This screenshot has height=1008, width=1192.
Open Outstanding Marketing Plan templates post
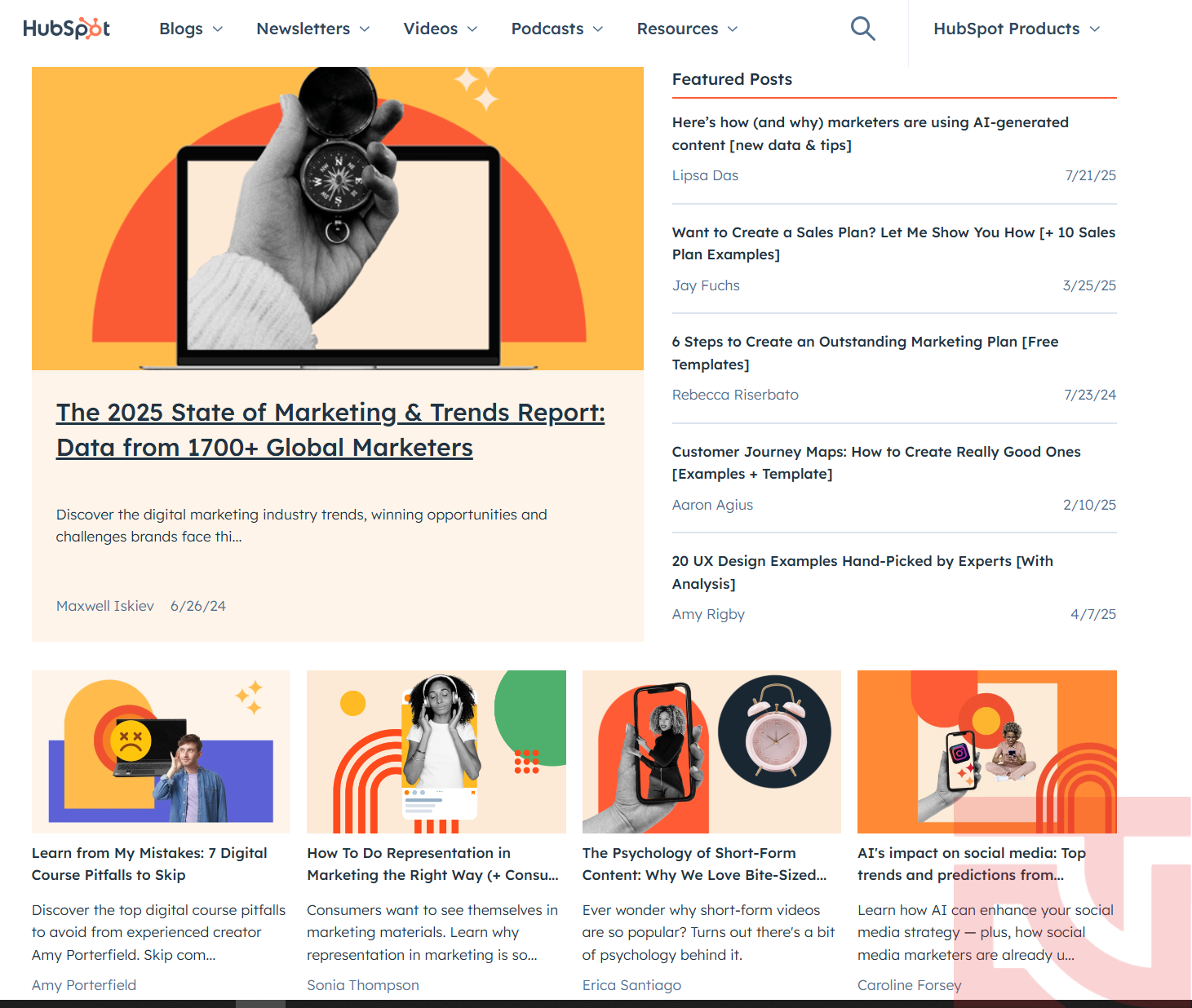866,353
